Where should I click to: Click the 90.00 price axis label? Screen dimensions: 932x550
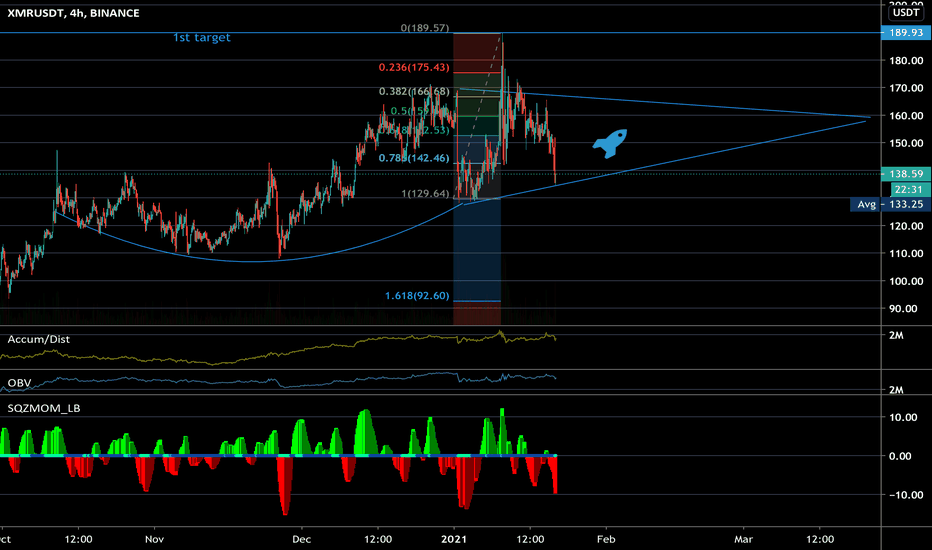pos(903,308)
